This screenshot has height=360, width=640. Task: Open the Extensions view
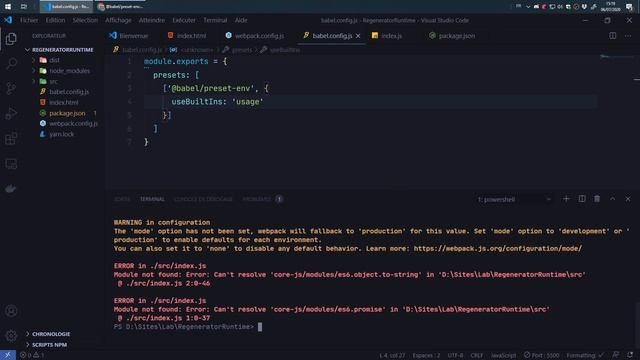(x=11, y=138)
